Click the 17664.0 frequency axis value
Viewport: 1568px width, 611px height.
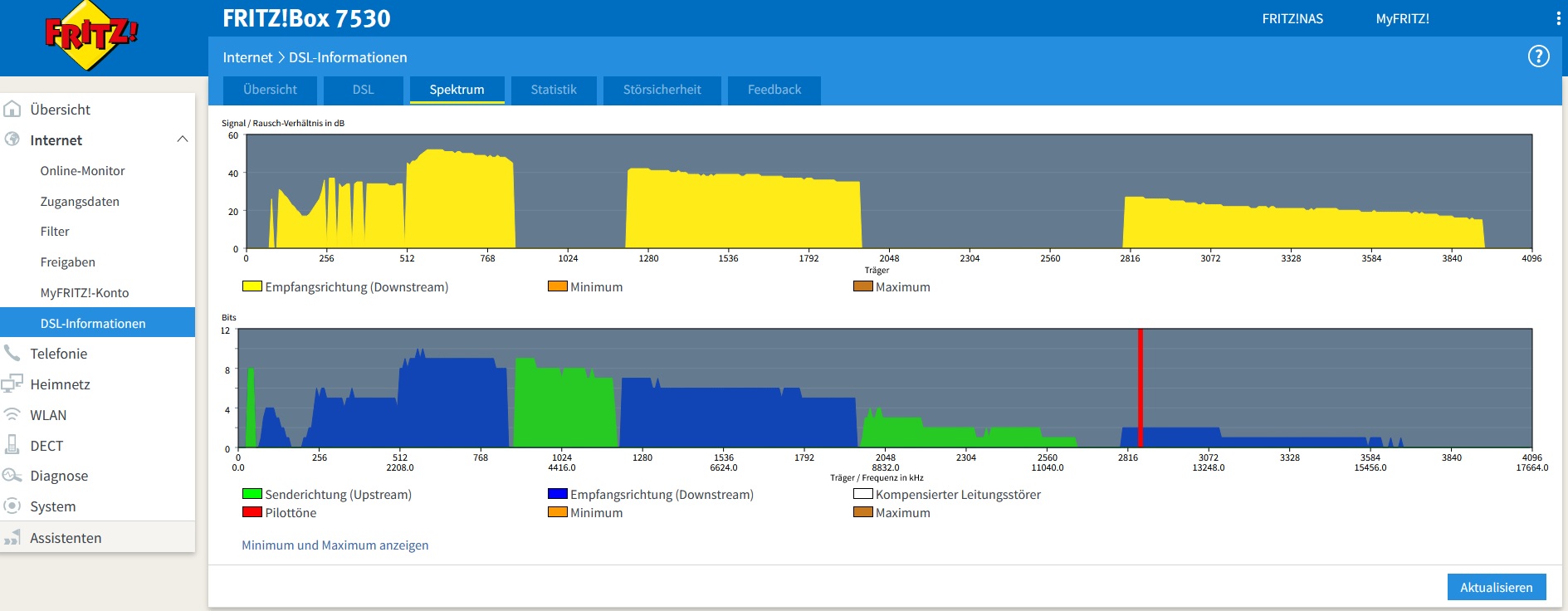(1532, 467)
